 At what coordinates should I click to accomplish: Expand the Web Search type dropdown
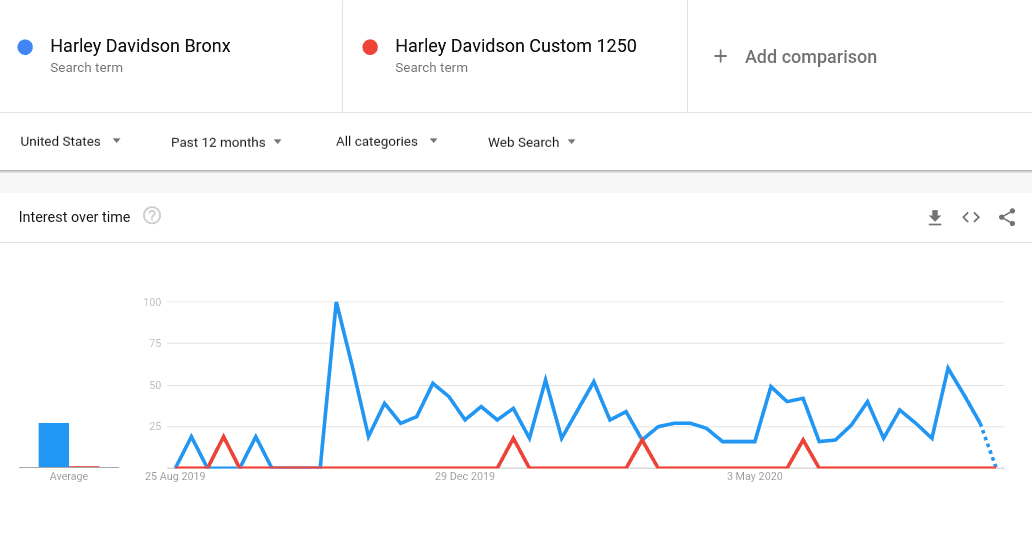click(532, 142)
